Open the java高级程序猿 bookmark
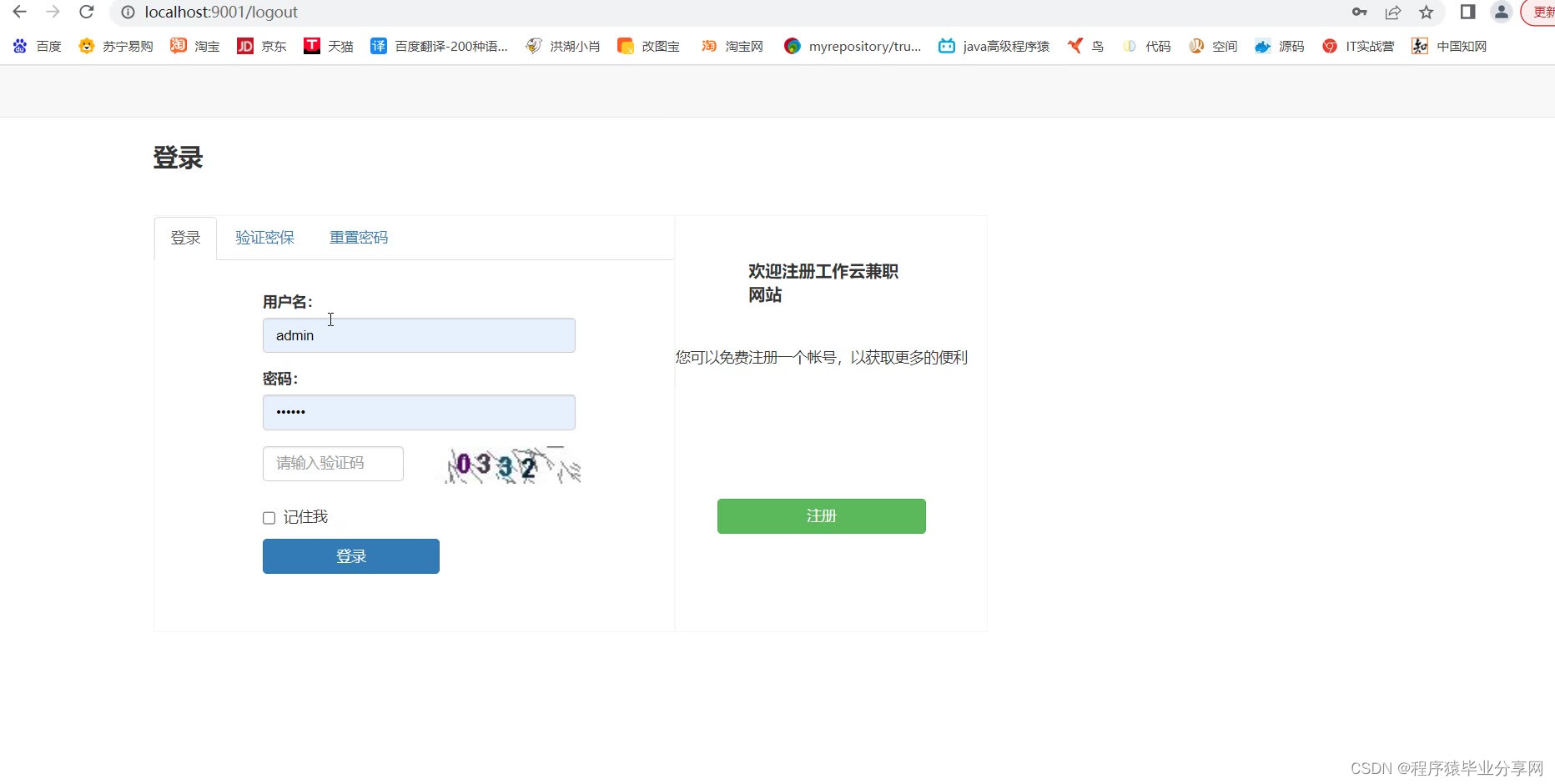The height and width of the screenshot is (784, 1555). (x=994, y=46)
